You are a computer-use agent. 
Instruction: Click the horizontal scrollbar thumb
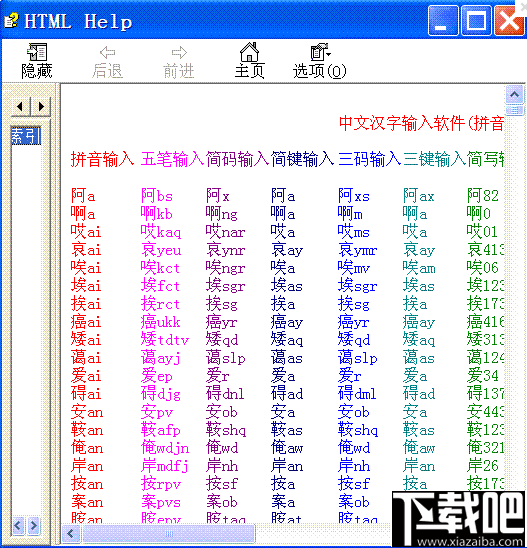click(x=169, y=534)
